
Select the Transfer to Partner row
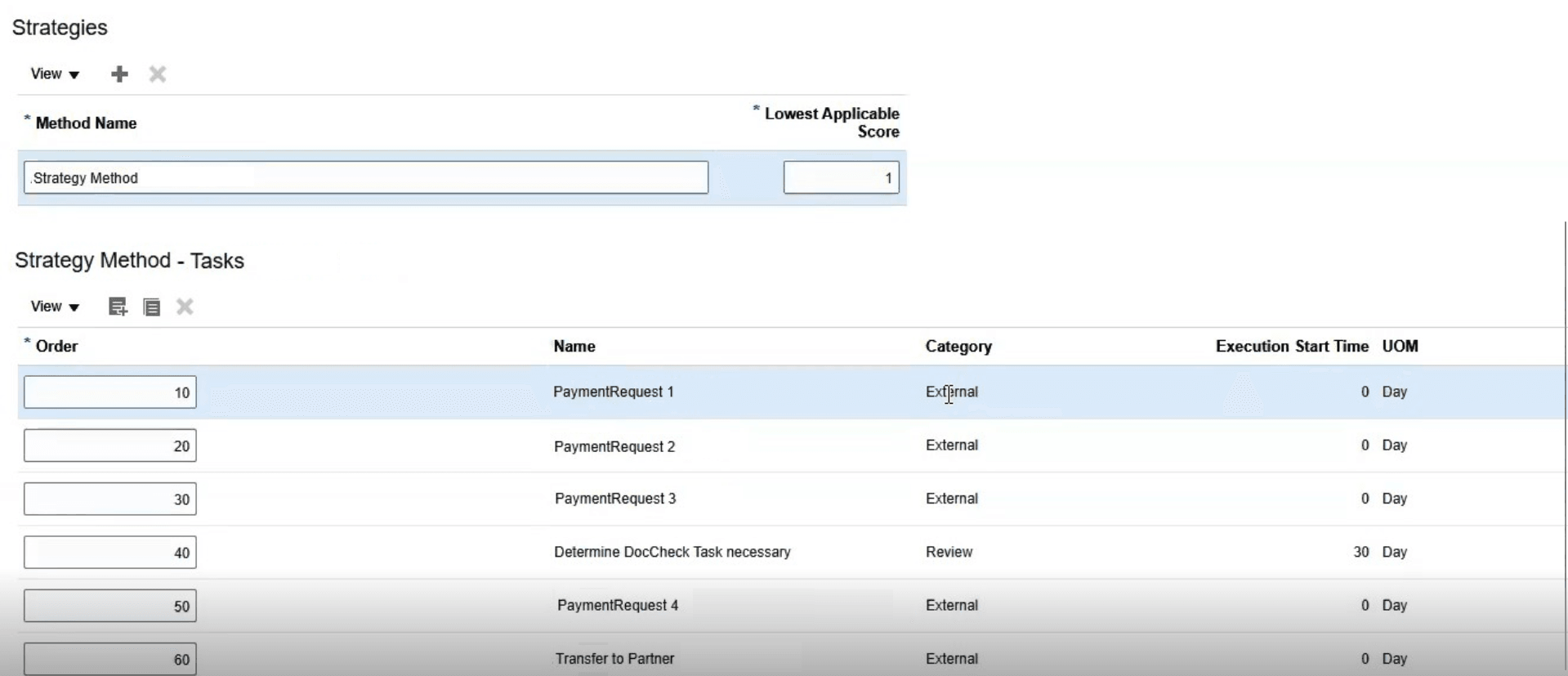coord(791,658)
